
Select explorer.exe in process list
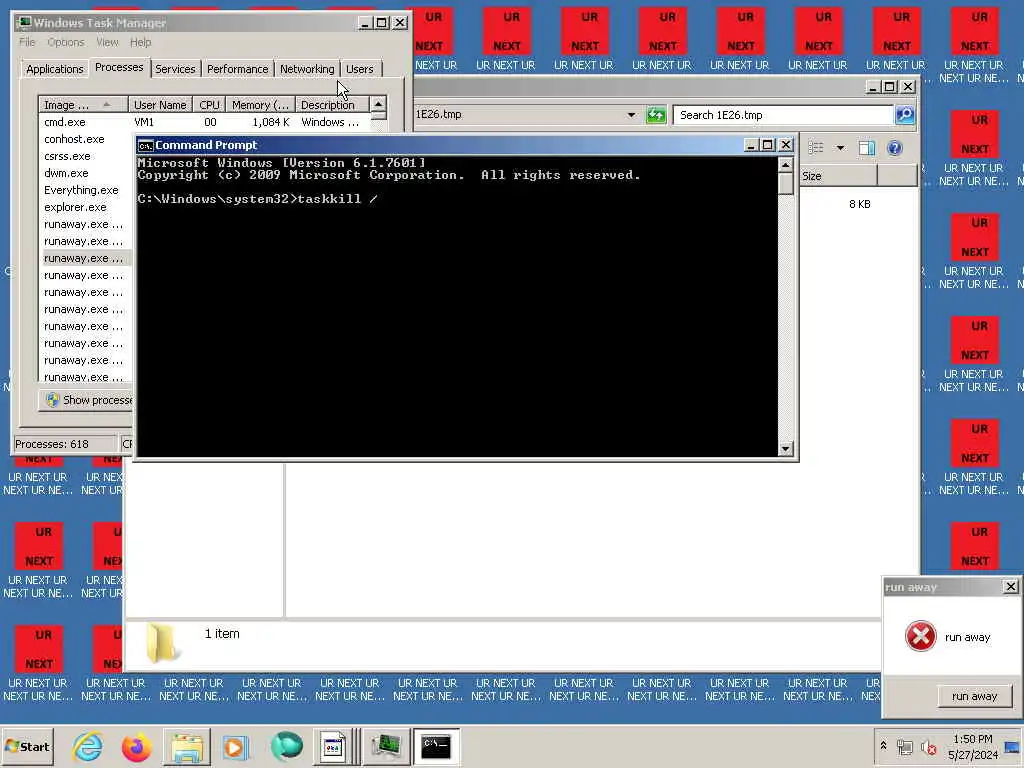[x=75, y=207]
